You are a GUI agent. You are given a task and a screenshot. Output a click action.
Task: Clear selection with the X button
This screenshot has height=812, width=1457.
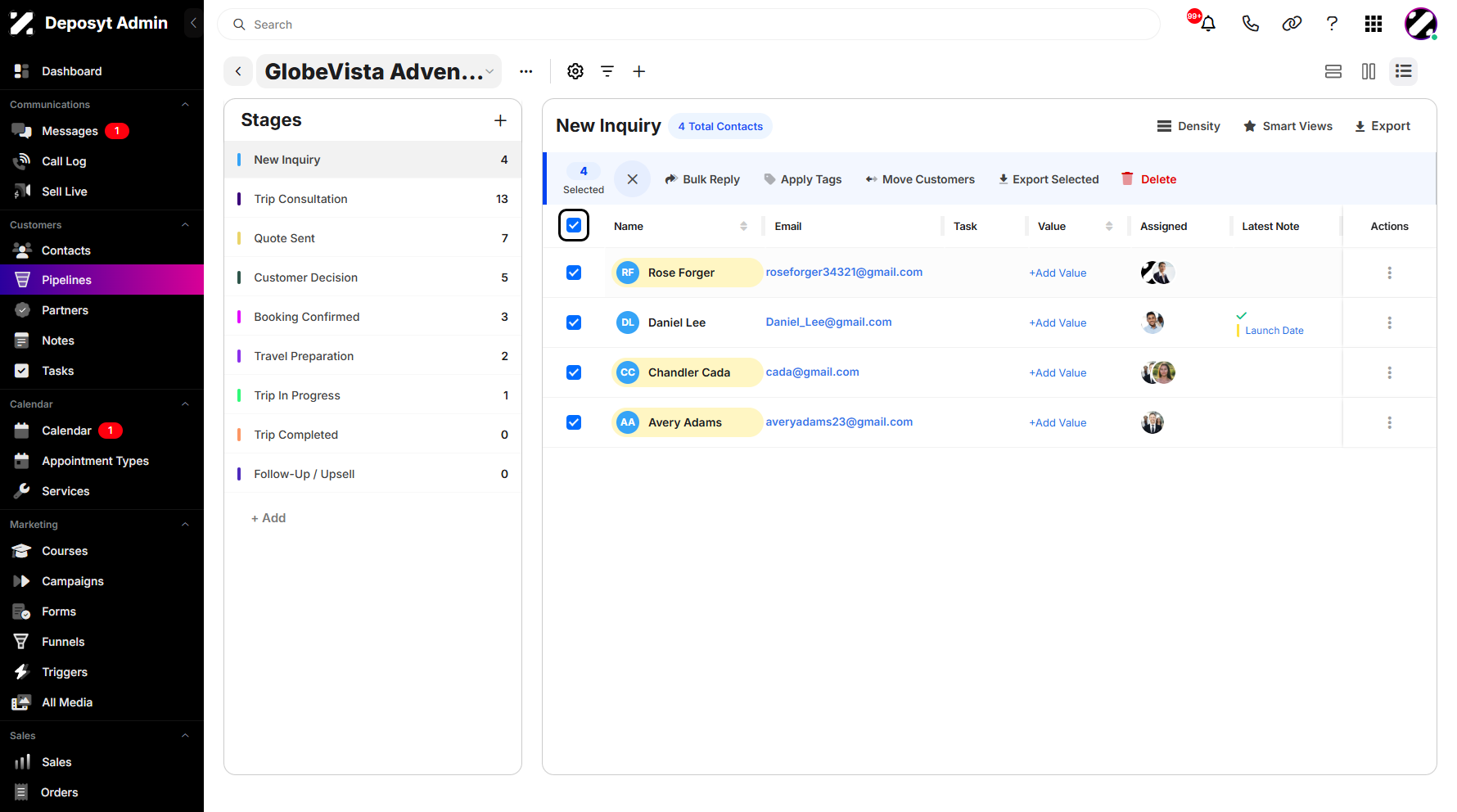(x=632, y=178)
